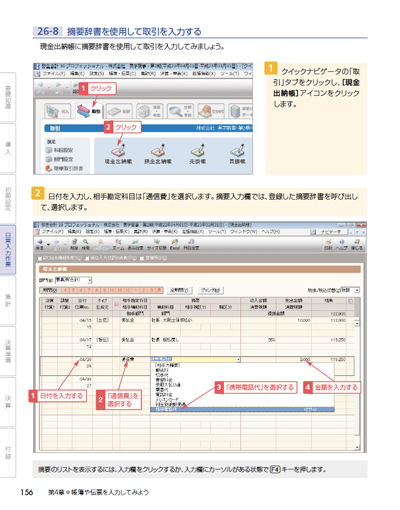Click the 現金出納帳 cash book icon
Viewport: 400px width, 510px height.
click(x=118, y=154)
